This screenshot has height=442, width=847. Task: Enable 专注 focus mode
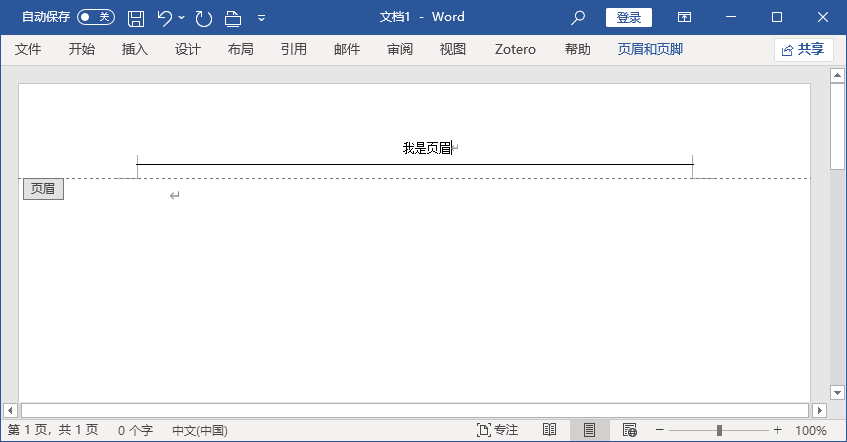pyautogui.click(x=498, y=430)
